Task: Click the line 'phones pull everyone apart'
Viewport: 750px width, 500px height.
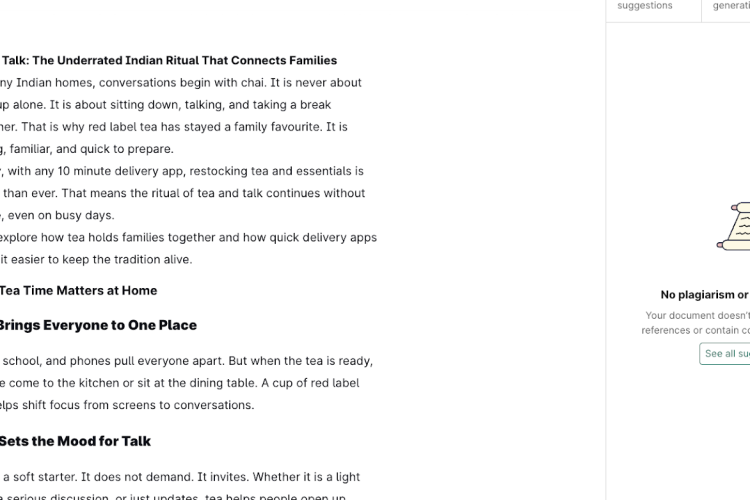Action: [187, 361]
